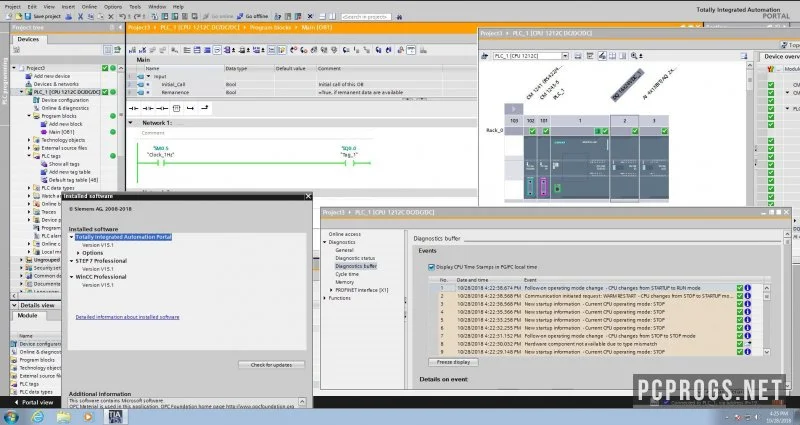The height and width of the screenshot is (425, 800).
Task: Click the zoom magnifier icon in device view toolbar
Action: (634, 56)
